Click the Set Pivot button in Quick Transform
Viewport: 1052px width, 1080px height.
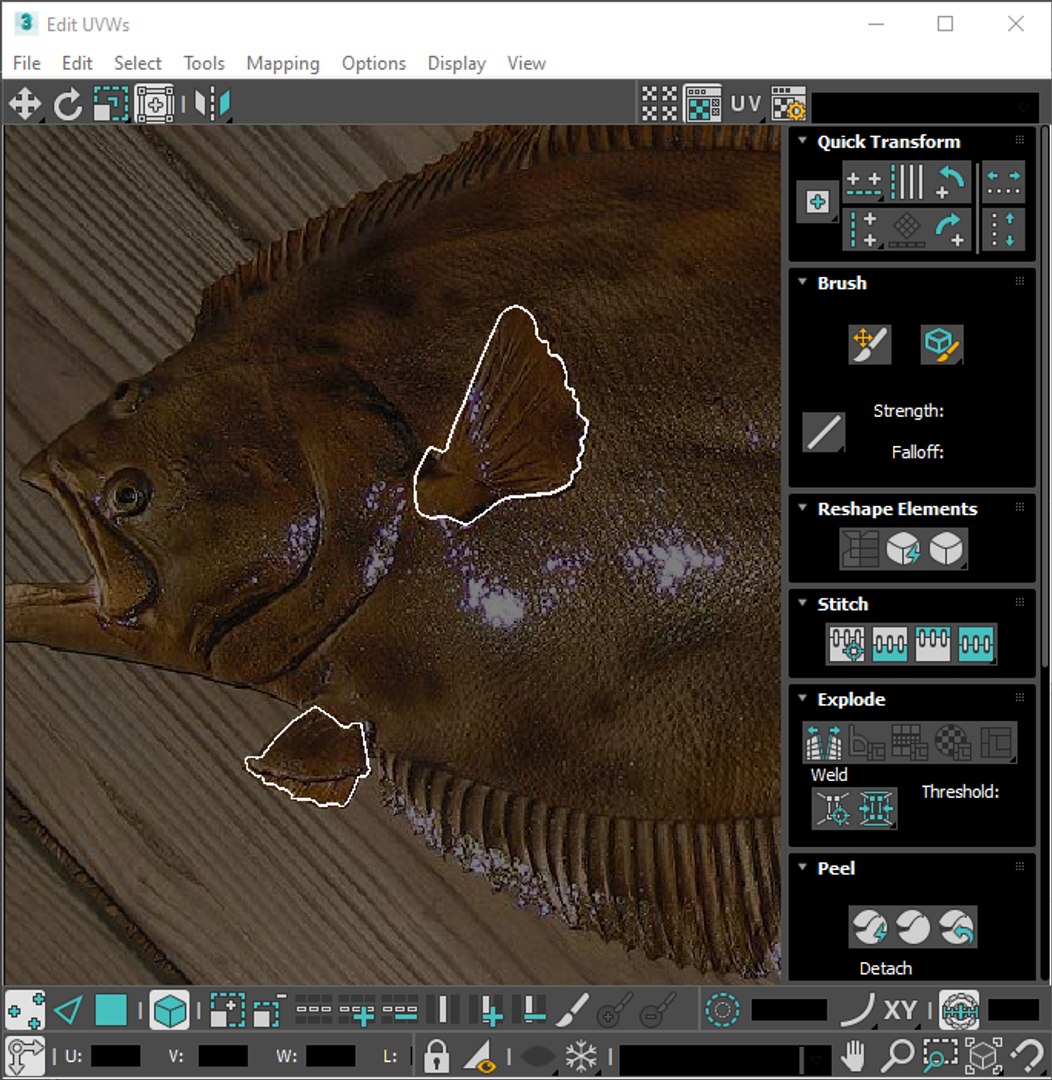point(818,202)
